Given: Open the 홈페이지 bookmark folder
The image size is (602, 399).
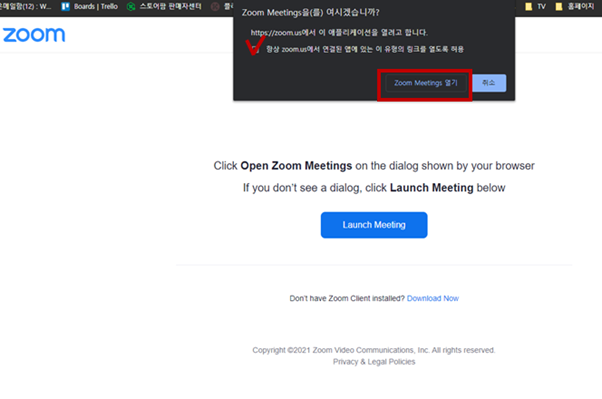Looking at the screenshot, I should (575, 6).
